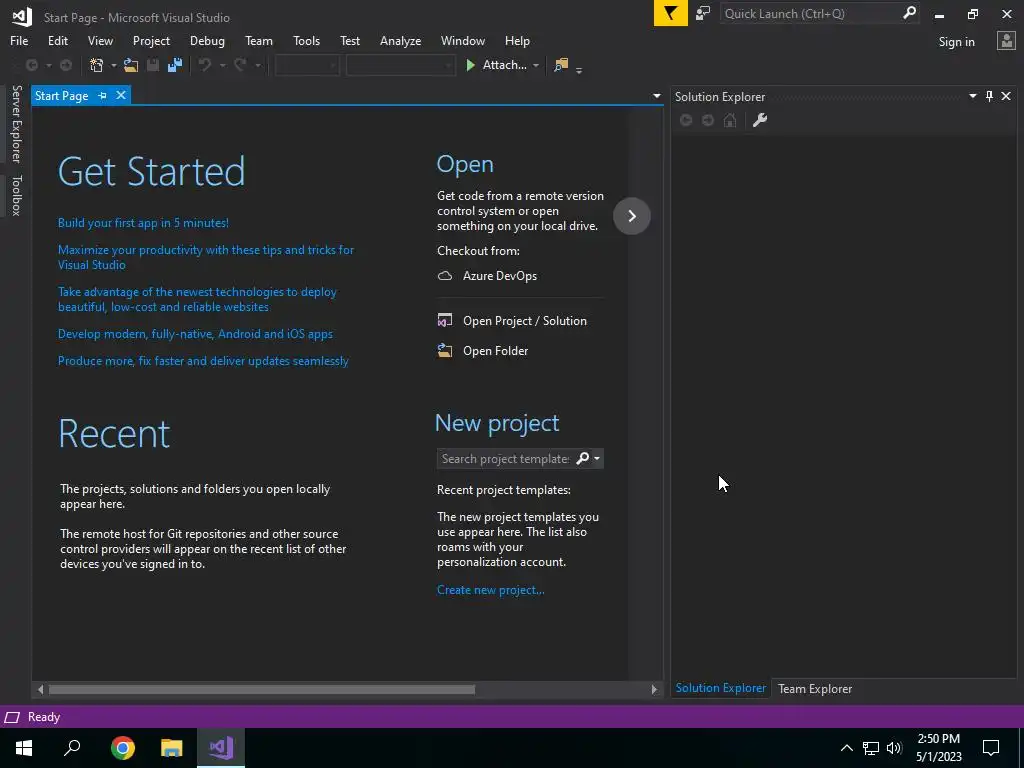Open the Project menu
The width and height of the screenshot is (1024, 768).
coord(151,40)
